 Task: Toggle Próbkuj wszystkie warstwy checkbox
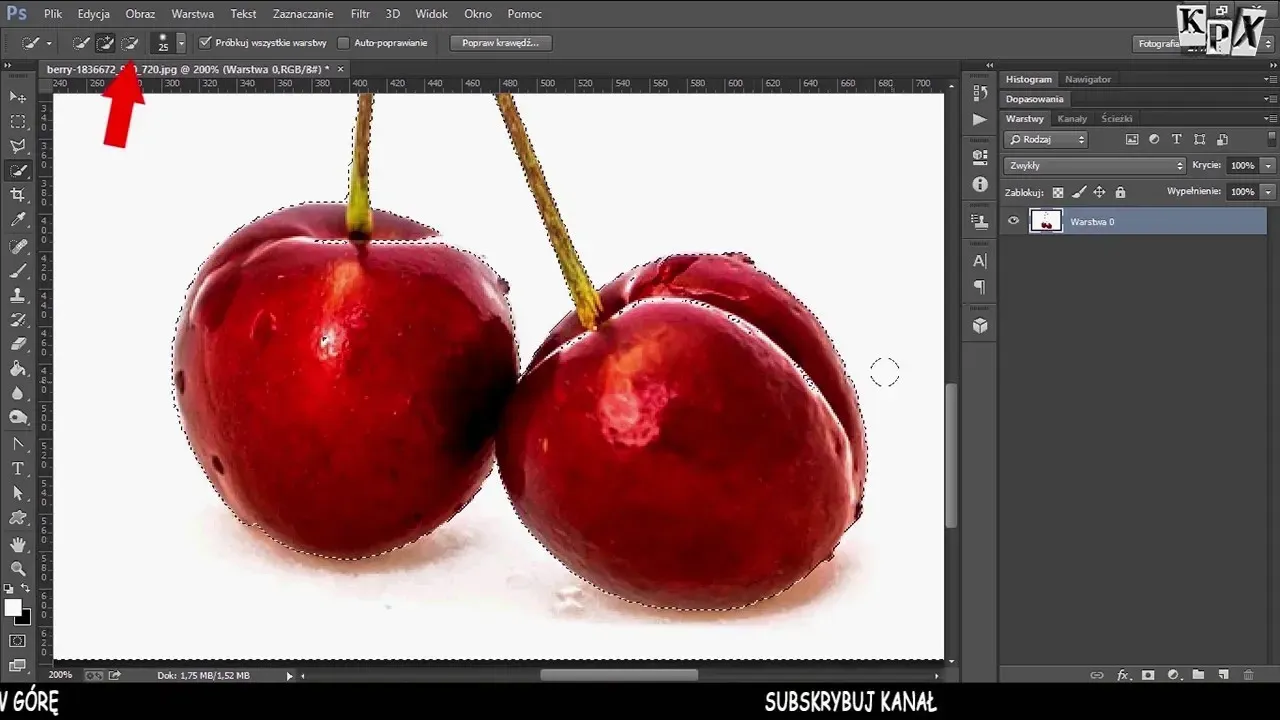pyautogui.click(x=205, y=43)
